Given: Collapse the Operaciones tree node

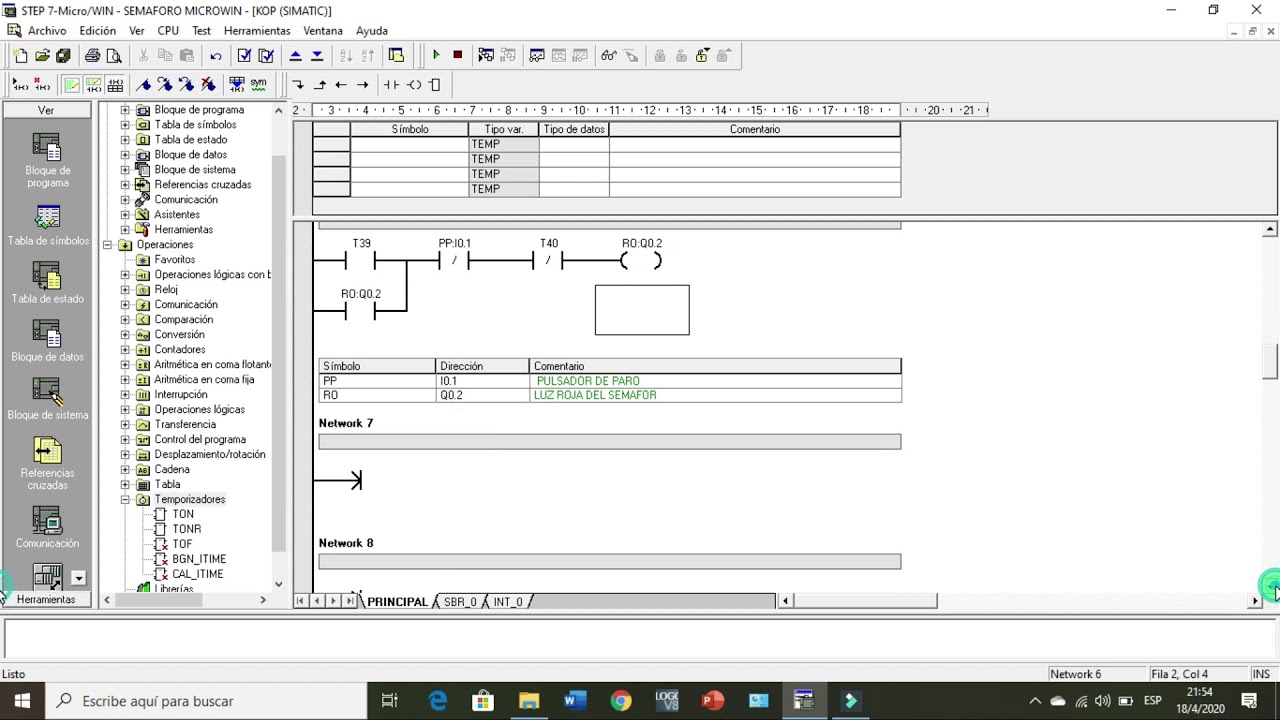Looking at the screenshot, I should pos(107,245).
